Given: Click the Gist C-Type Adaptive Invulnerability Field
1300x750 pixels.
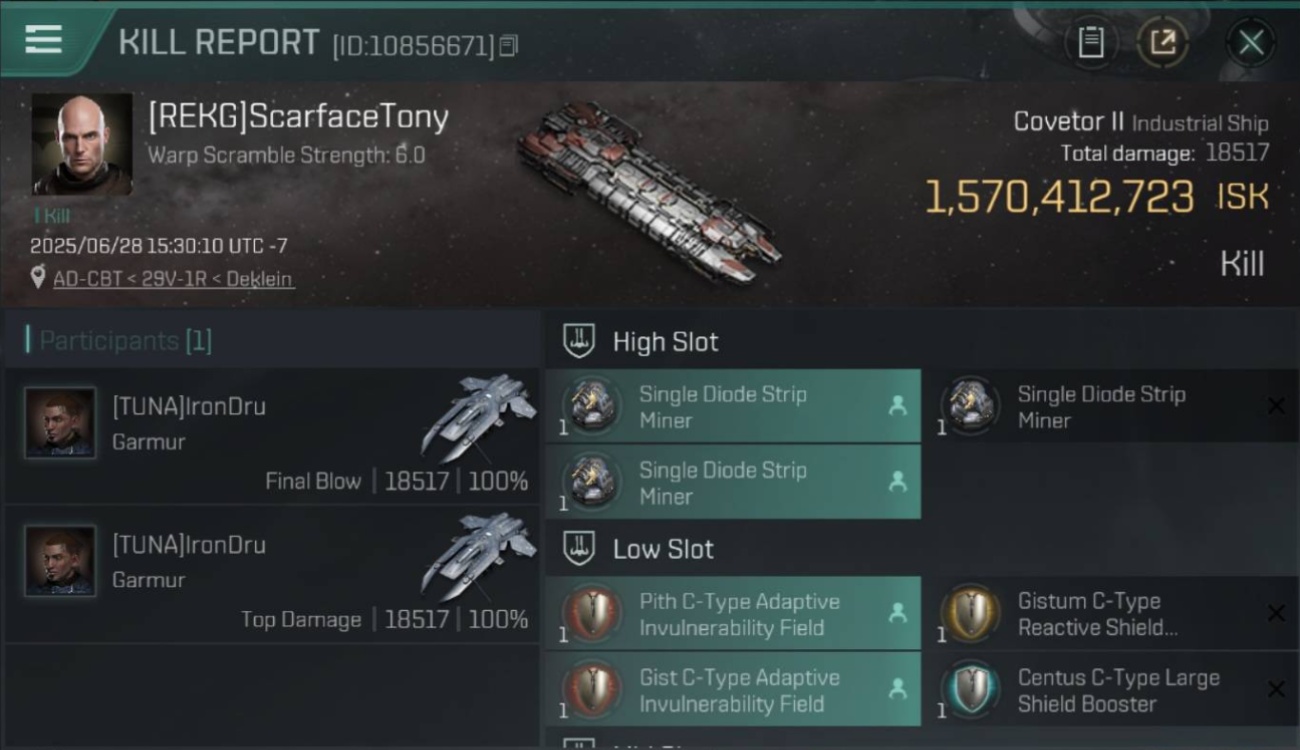Looking at the screenshot, I should tap(733, 690).
